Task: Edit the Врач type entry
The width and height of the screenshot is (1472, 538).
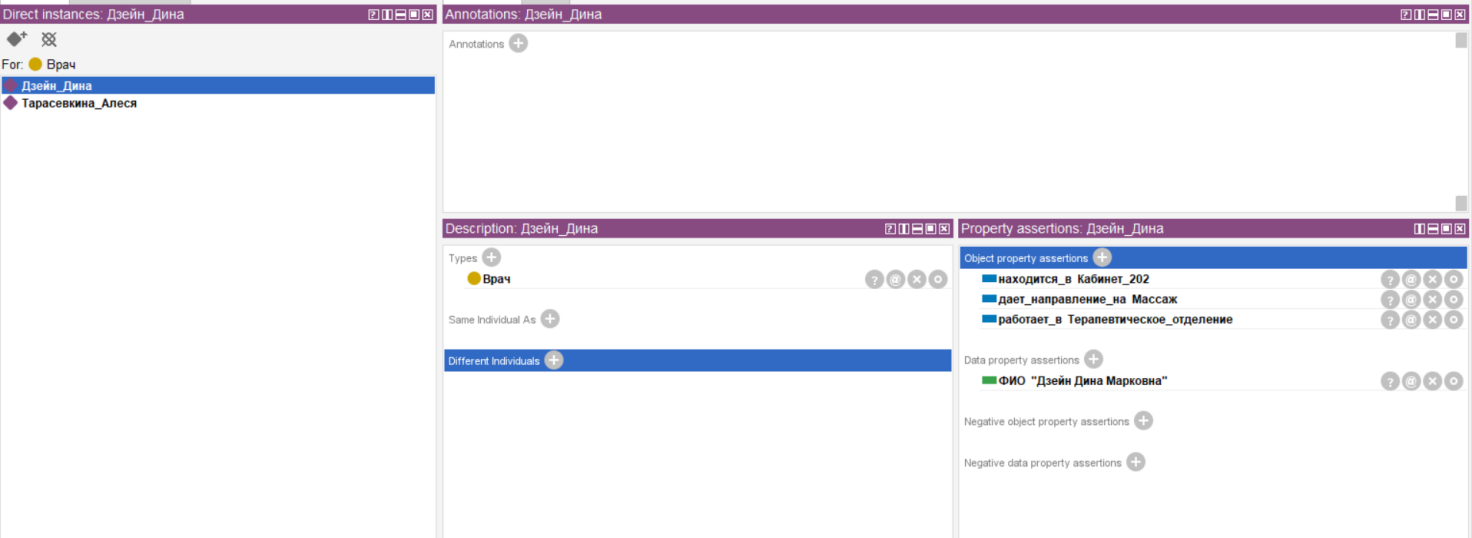Action: tap(937, 280)
